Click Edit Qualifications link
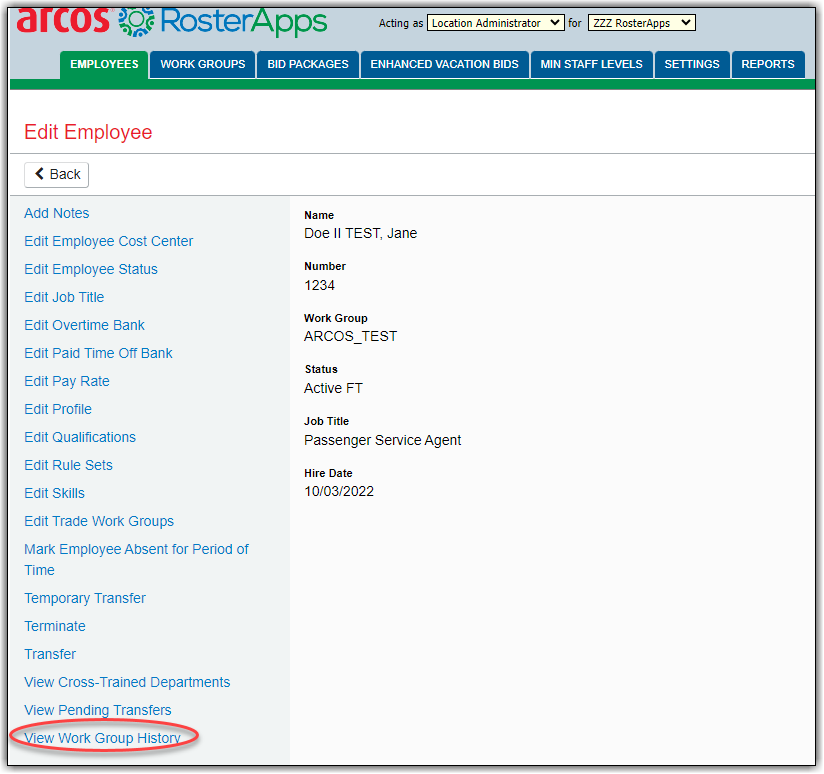The height and width of the screenshot is (774, 824). [80, 437]
